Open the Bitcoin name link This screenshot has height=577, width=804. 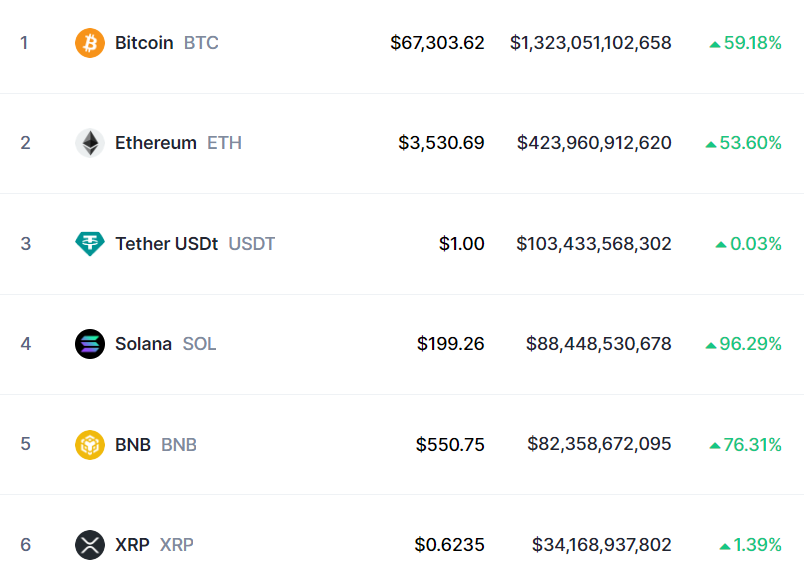pyautogui.click(x=144, y=43)
